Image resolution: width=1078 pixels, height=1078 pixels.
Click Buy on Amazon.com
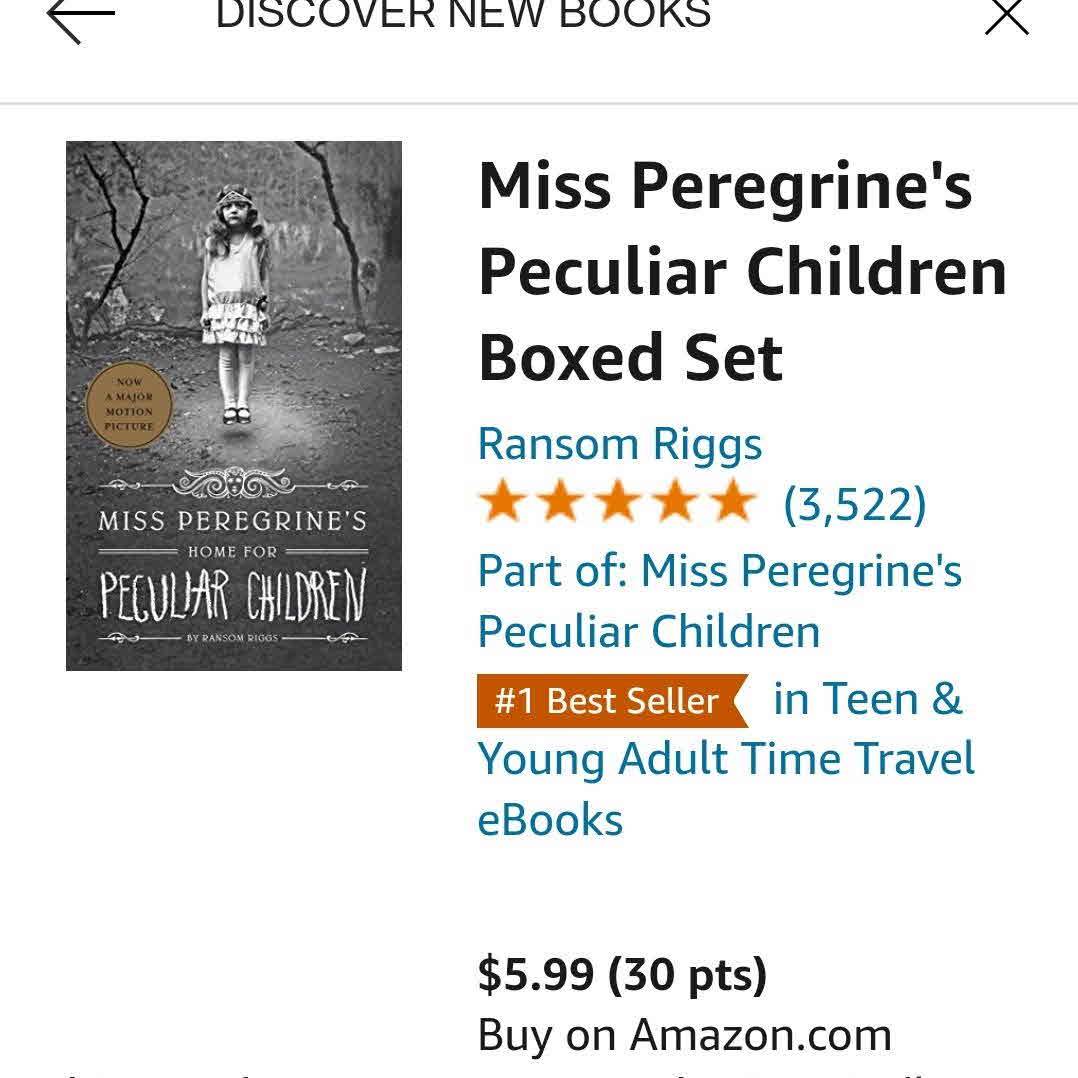click(x=684, y=1035)
